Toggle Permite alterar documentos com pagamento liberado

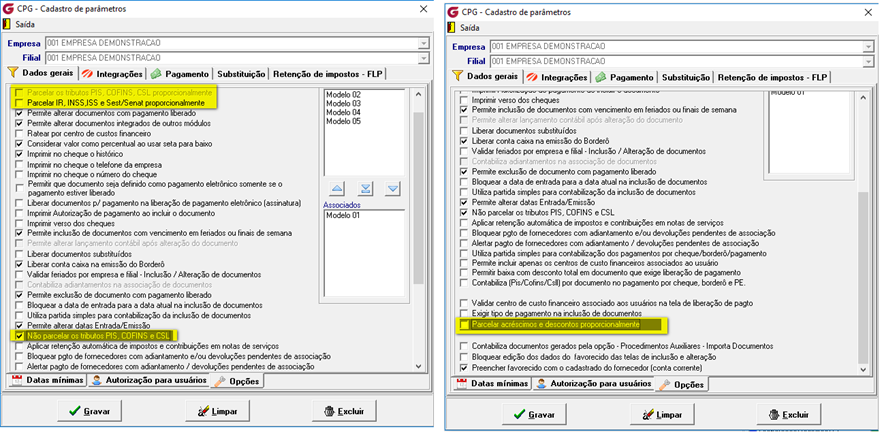[x=20, y=113]
